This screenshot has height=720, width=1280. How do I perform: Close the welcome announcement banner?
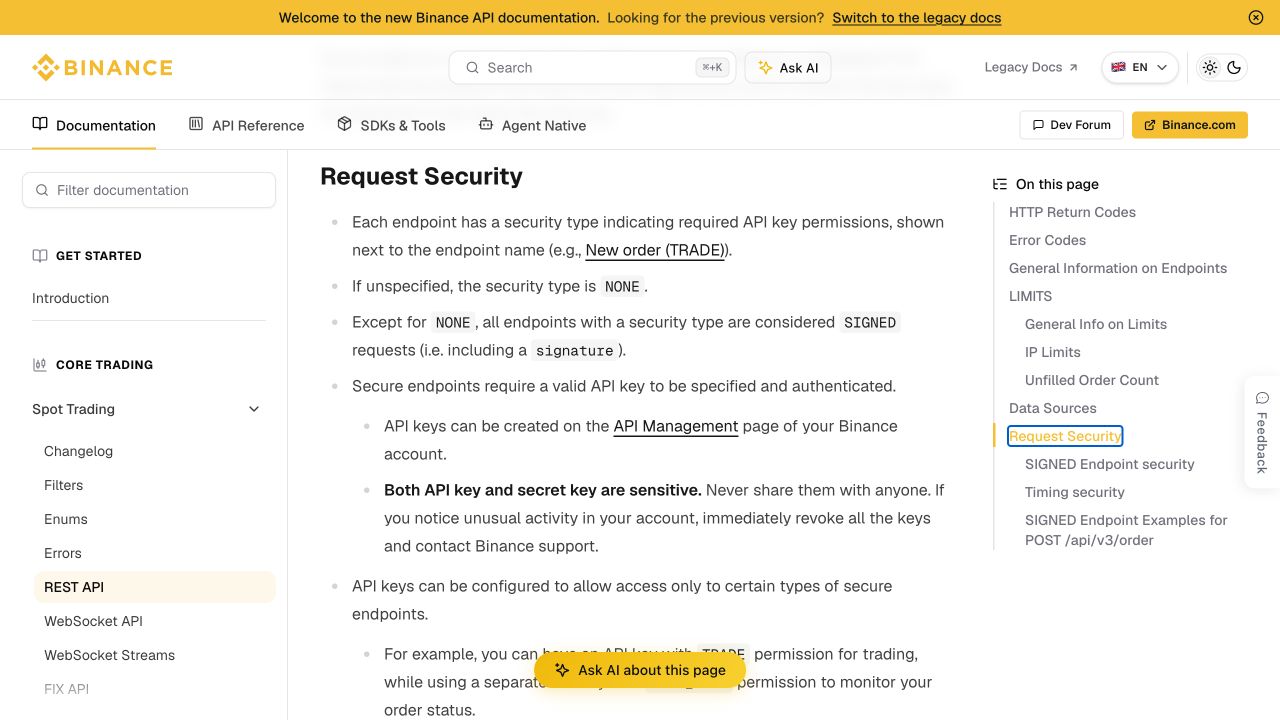pyautogui.click(x=1256, y=17)
